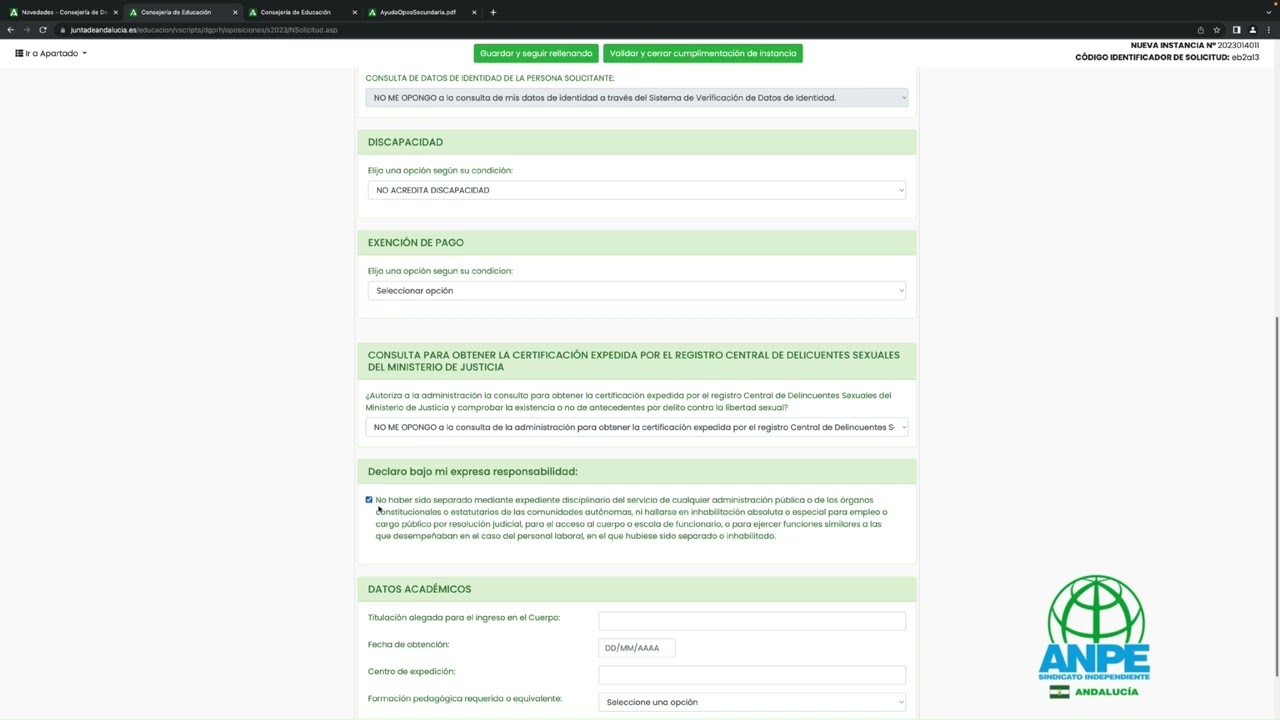1280x720 pixels.
Task: Uncheck the declaration responsibility checkbox
Action: pos(369,500)
